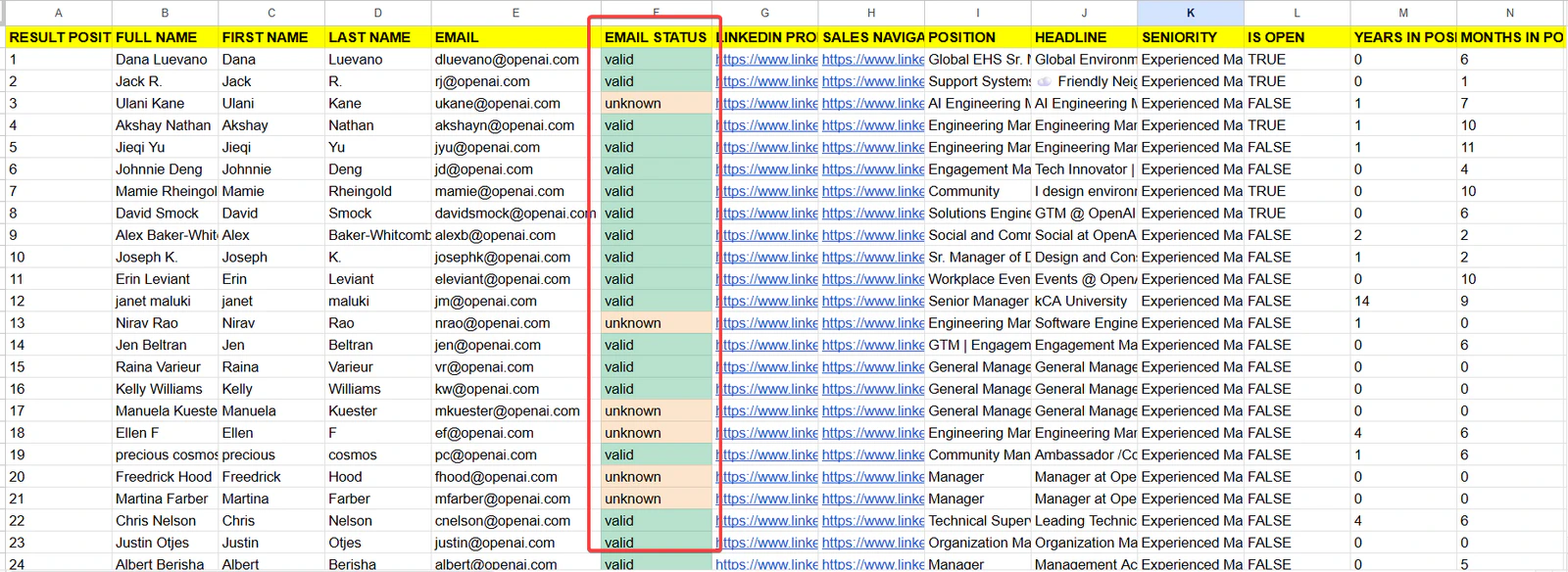Select cell nrao@openai.com
This screenshot has width=1568, height=572.
point(515,323)
